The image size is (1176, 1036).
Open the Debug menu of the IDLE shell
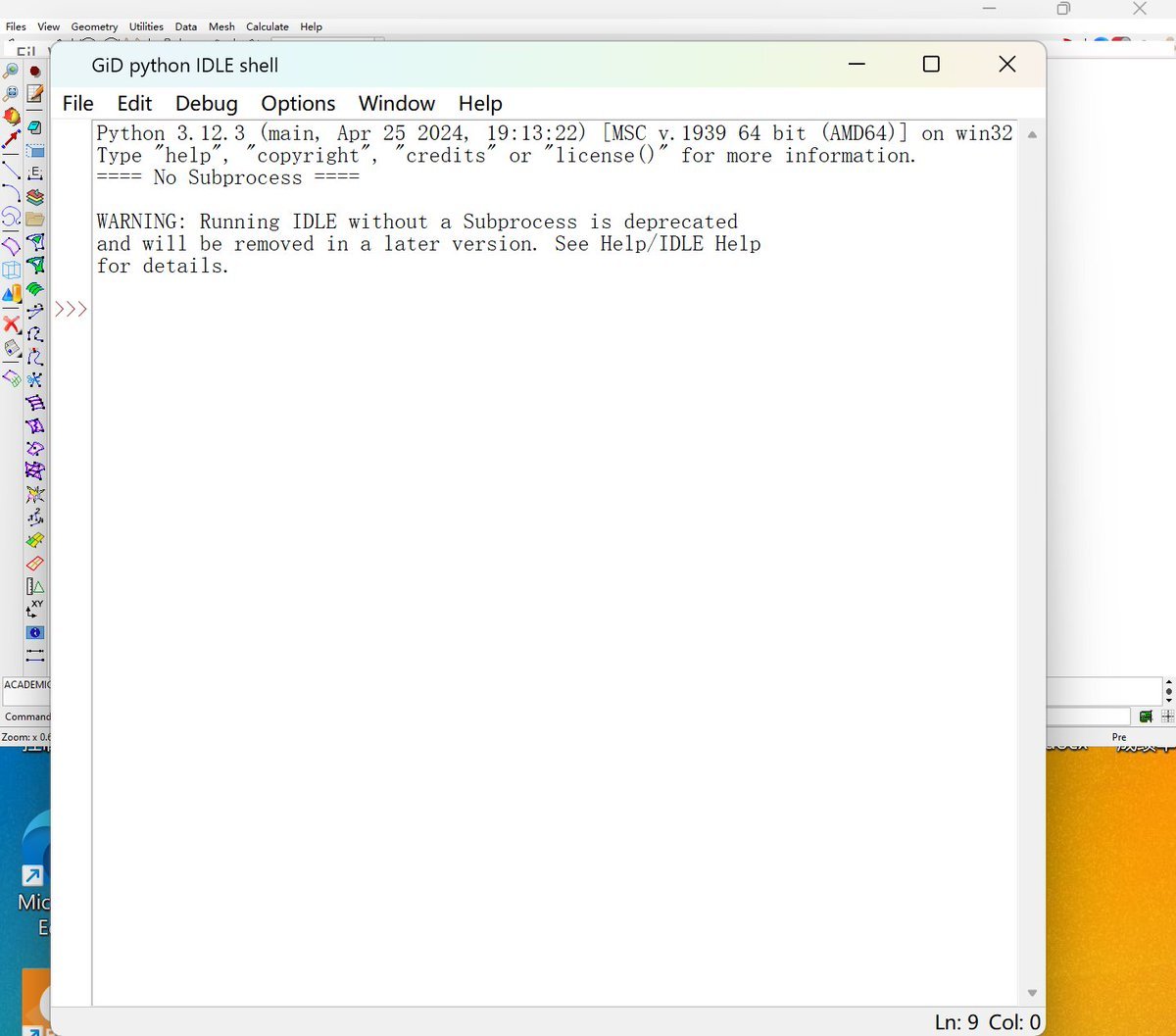[x=206, y=103]
